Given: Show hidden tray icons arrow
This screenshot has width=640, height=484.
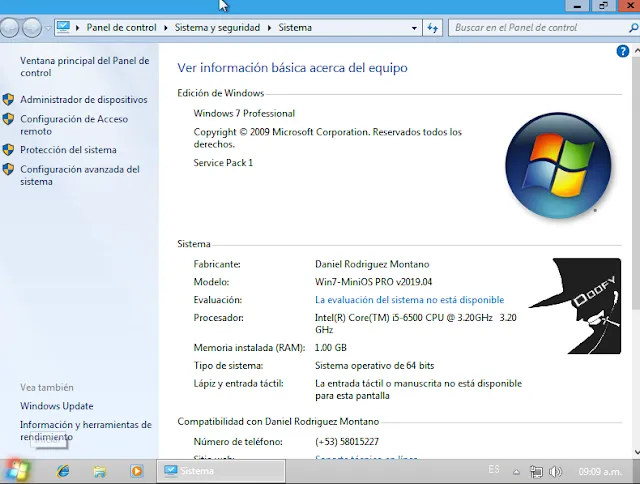Looking at the screenshot, I should (x=516, y=472).
